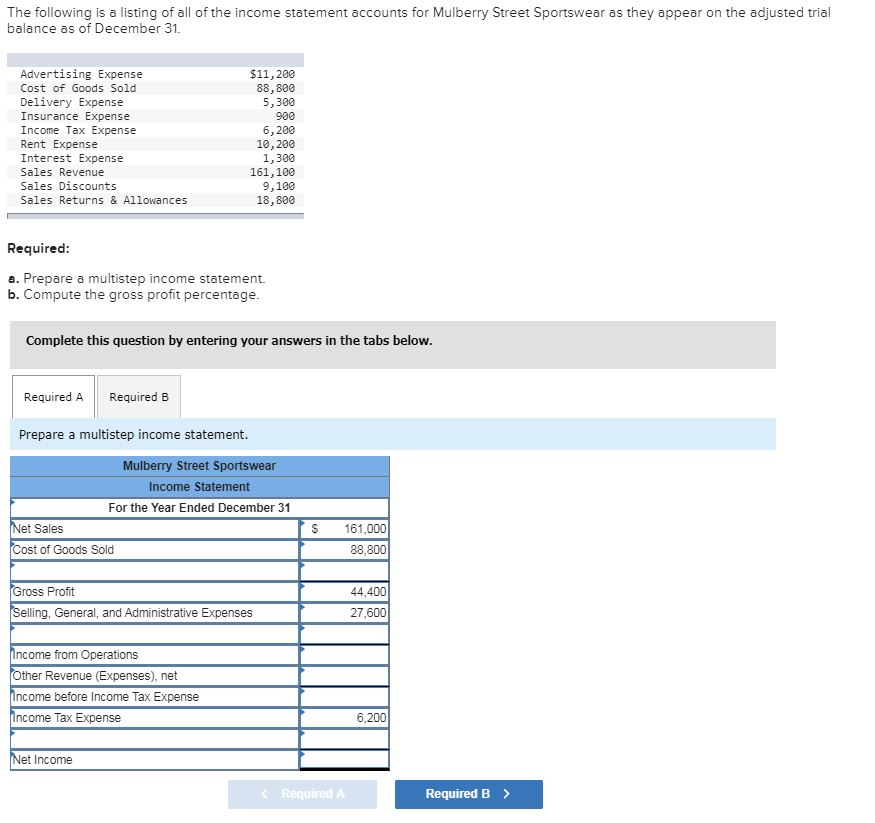Screen dimensions: 875x823
Task: Open the Cost of Goods Sold label dropdown
Action: click(x=155, y=550)
